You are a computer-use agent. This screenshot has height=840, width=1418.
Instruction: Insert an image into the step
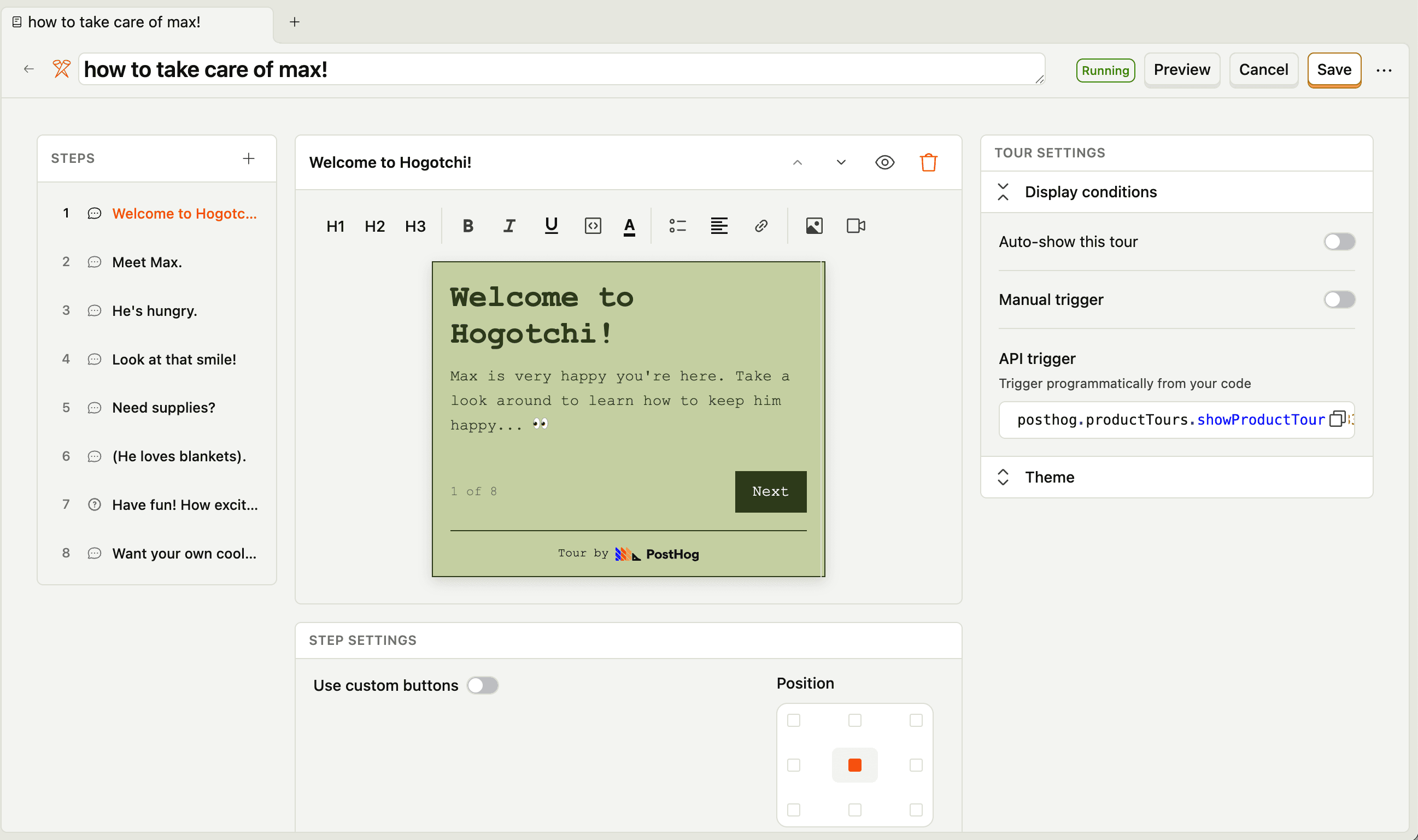tap(813, 225)
